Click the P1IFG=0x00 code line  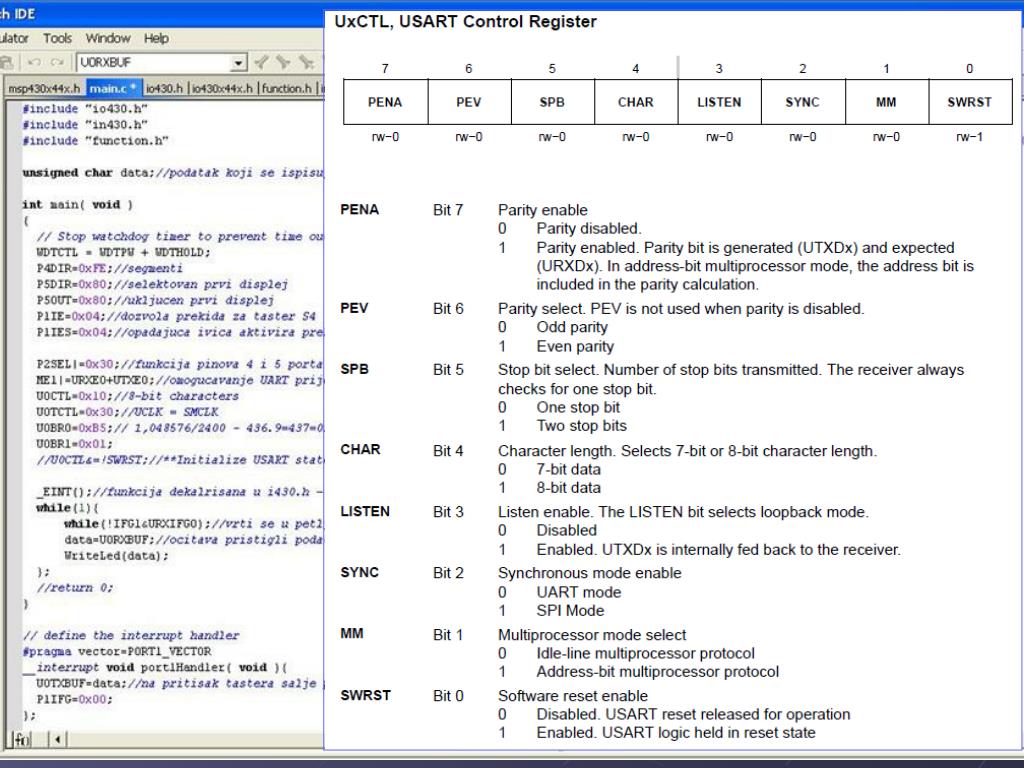74,699
